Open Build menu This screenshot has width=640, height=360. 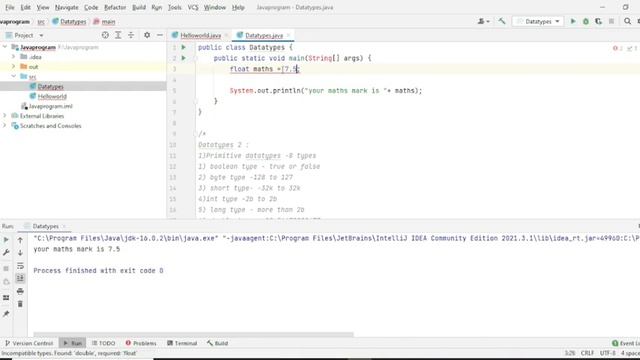pos(139,7)
